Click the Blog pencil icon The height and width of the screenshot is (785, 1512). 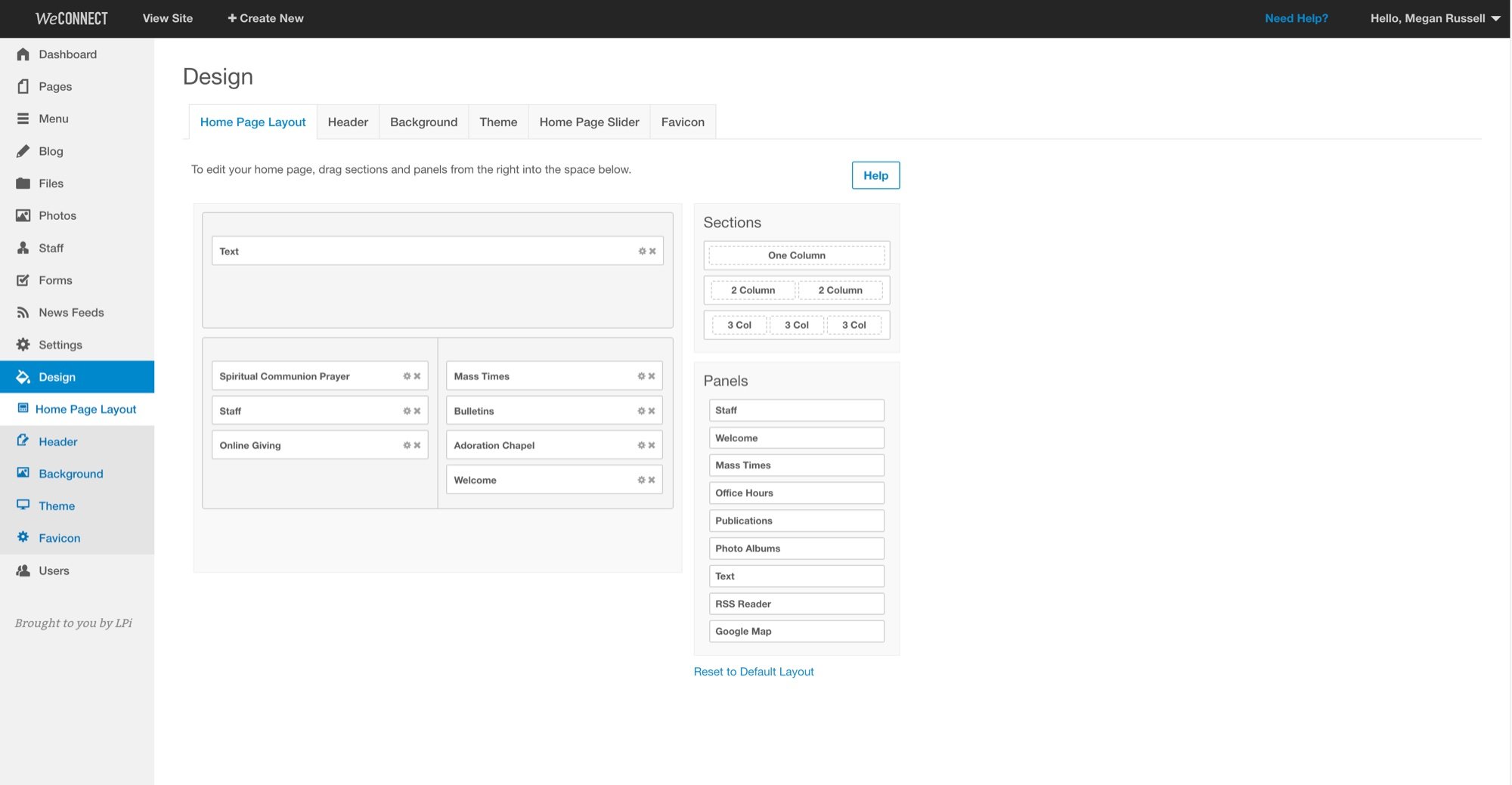[23, 151]
